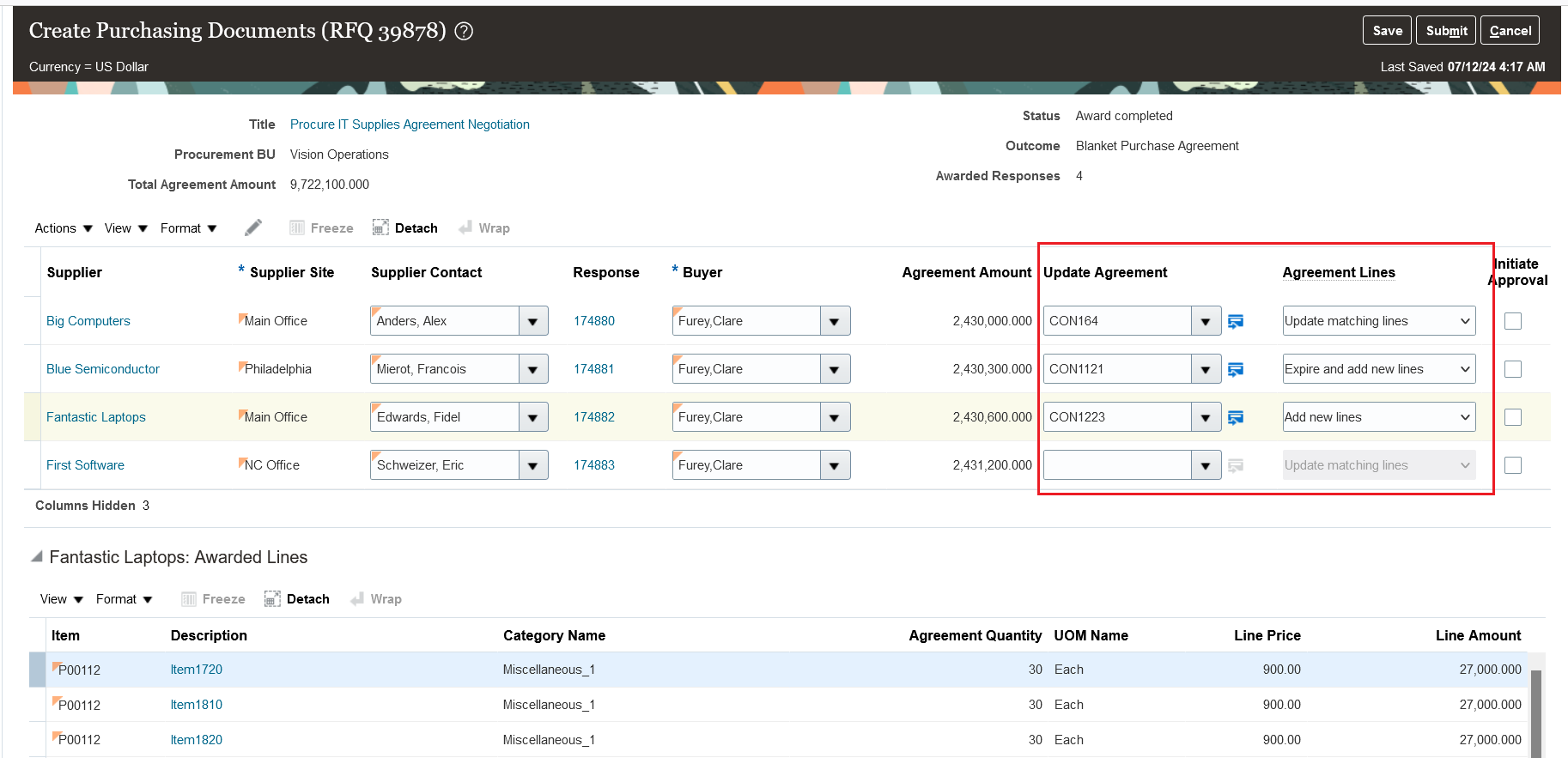This screenshot has width=1568, height=758.
Task: Click Wrap in the supplier table toolbar
Action: tap(484, 227)
